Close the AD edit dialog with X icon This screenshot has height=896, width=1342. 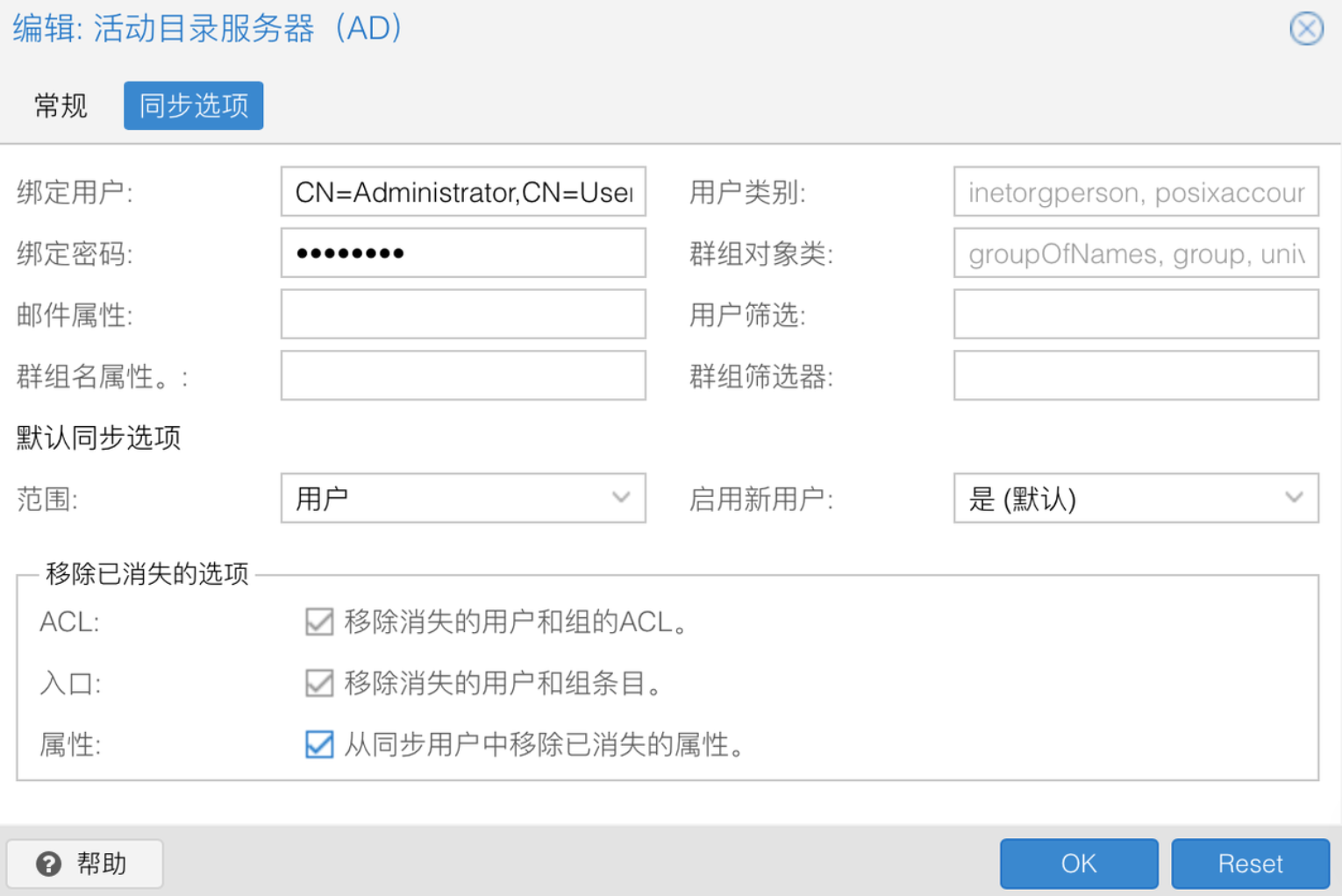[1306, 29]
